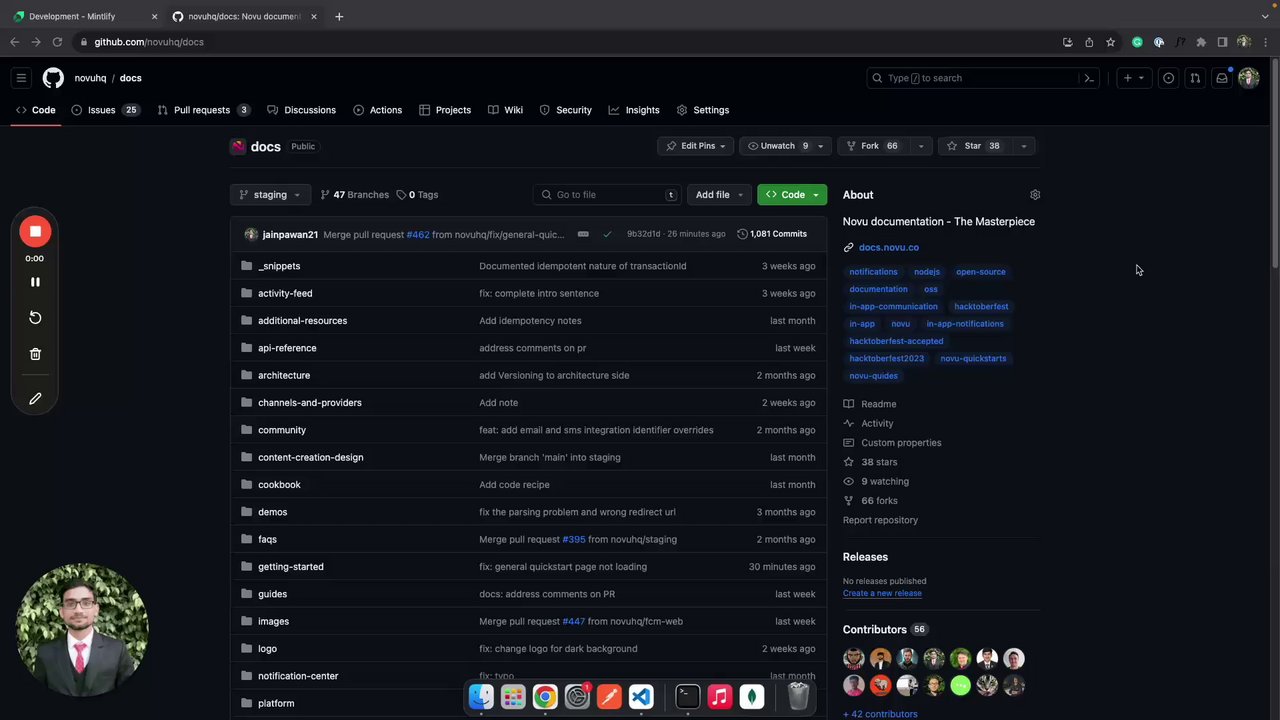Expand the commit message ellipsis
Viewport: 1280px width, 720px height.
(x=583, y=234)
